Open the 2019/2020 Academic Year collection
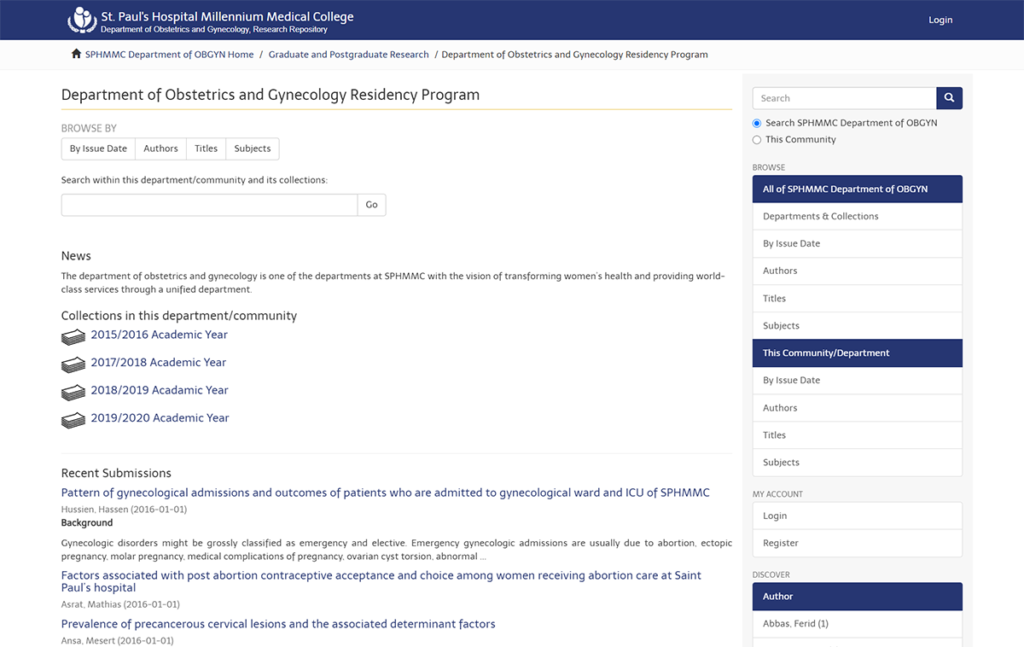This screenshot has width=1024, height=647. [x=160, y=418]
